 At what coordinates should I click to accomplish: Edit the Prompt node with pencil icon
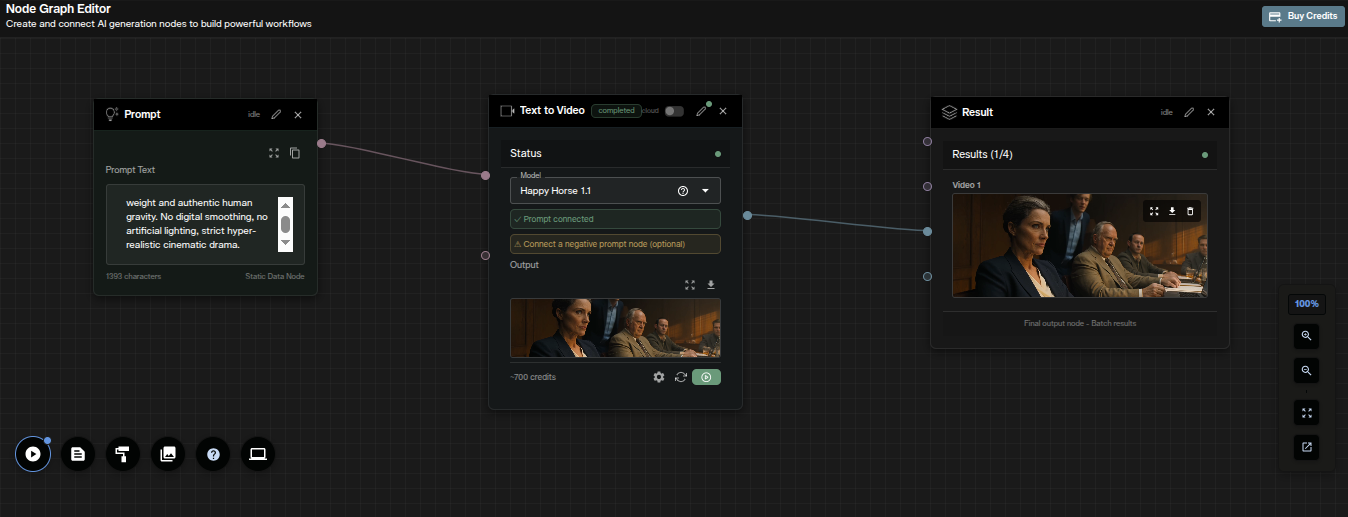pos(276,114)
